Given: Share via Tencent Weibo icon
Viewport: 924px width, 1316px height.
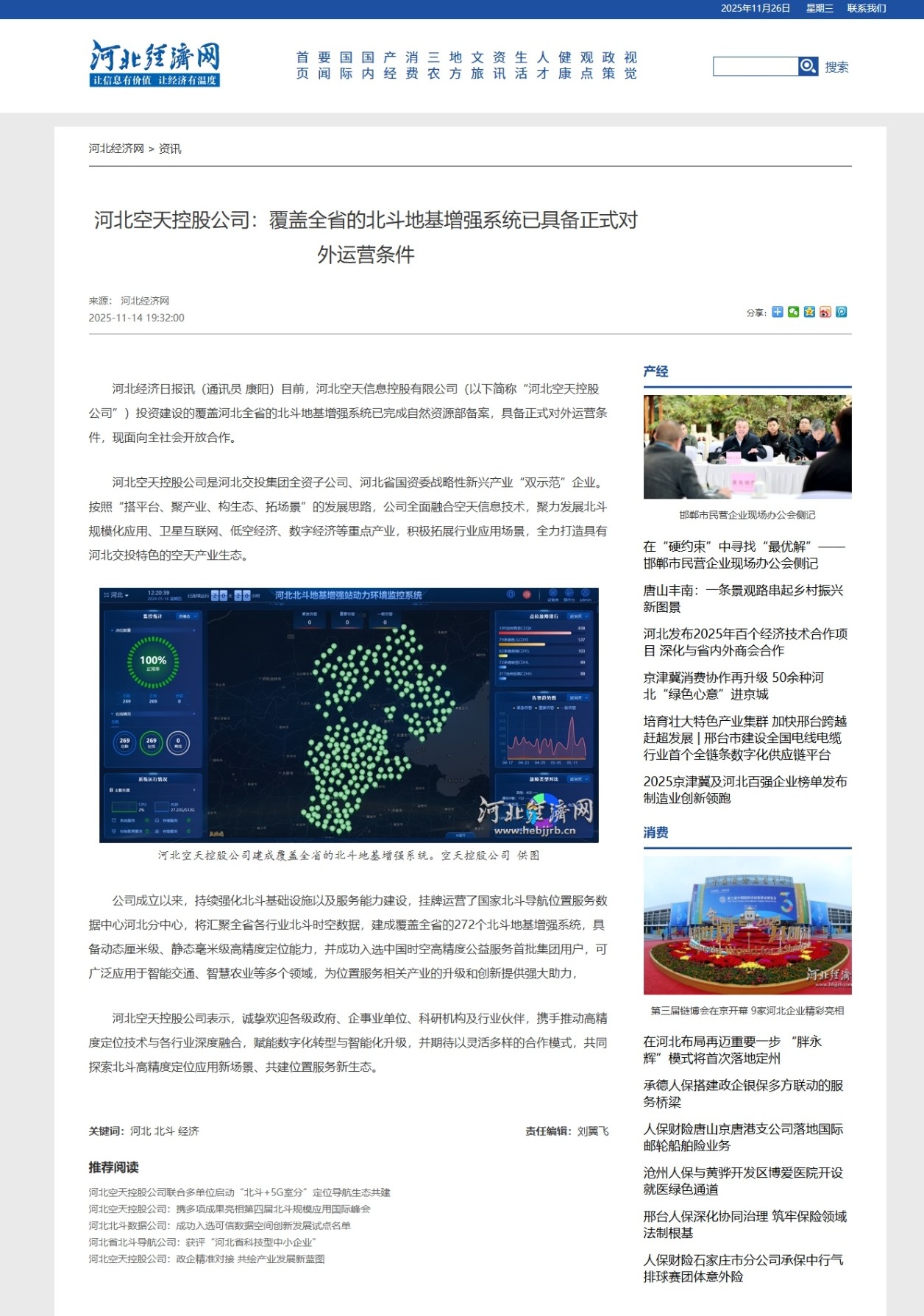Looking at the screenshot, I should click(x=842, y=312).
